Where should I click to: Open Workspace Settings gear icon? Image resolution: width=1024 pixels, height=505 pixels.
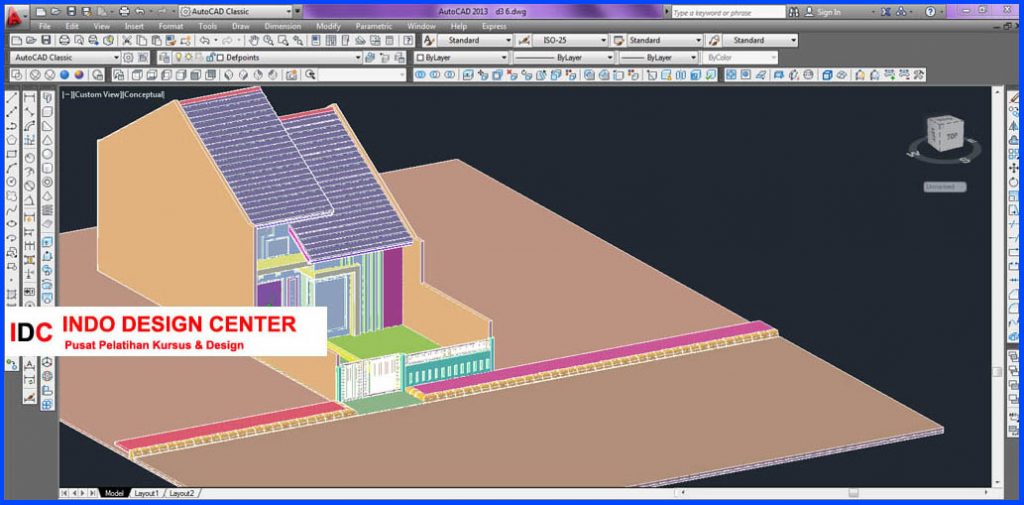128,57
